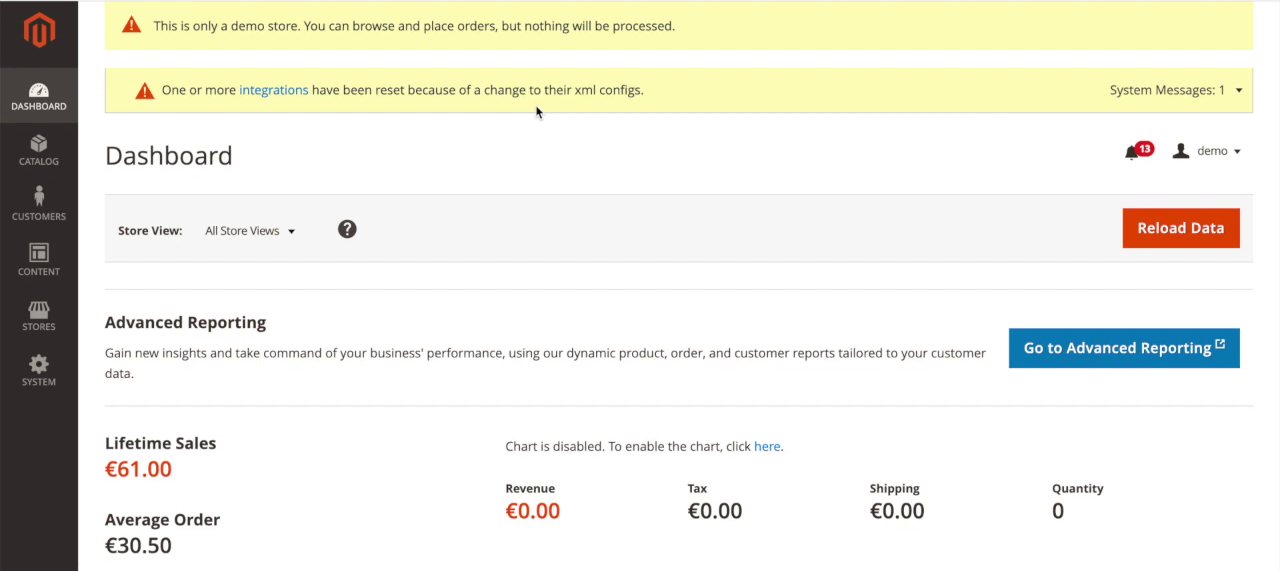The height and width of the screenshot is (571, 1280).
Task: Click the Magento logo icon
Action: (39, 30)
